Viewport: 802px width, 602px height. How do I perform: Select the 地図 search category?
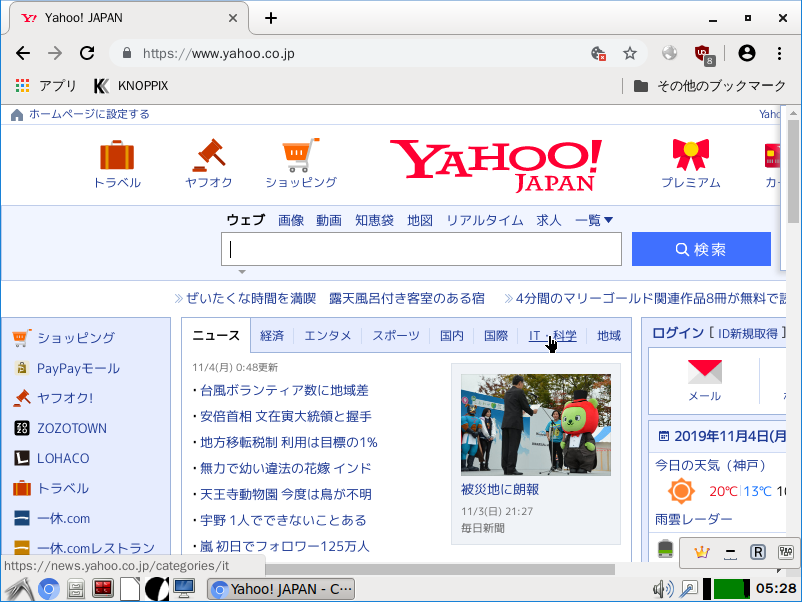[x=420, y=220]
